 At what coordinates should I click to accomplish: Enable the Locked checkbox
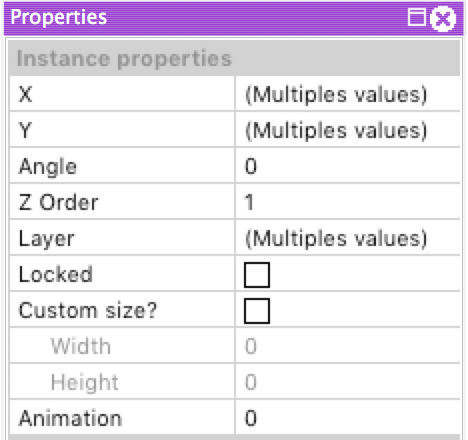(x=257, y=275)
